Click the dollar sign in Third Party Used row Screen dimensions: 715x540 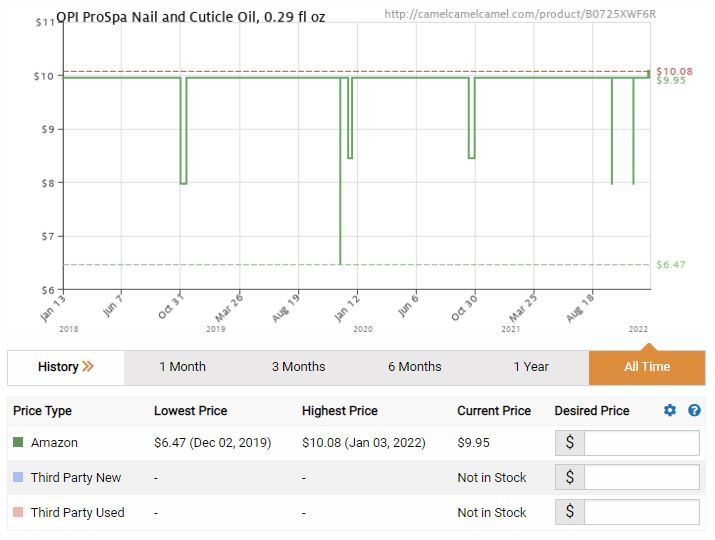click(x=570, y=512)
